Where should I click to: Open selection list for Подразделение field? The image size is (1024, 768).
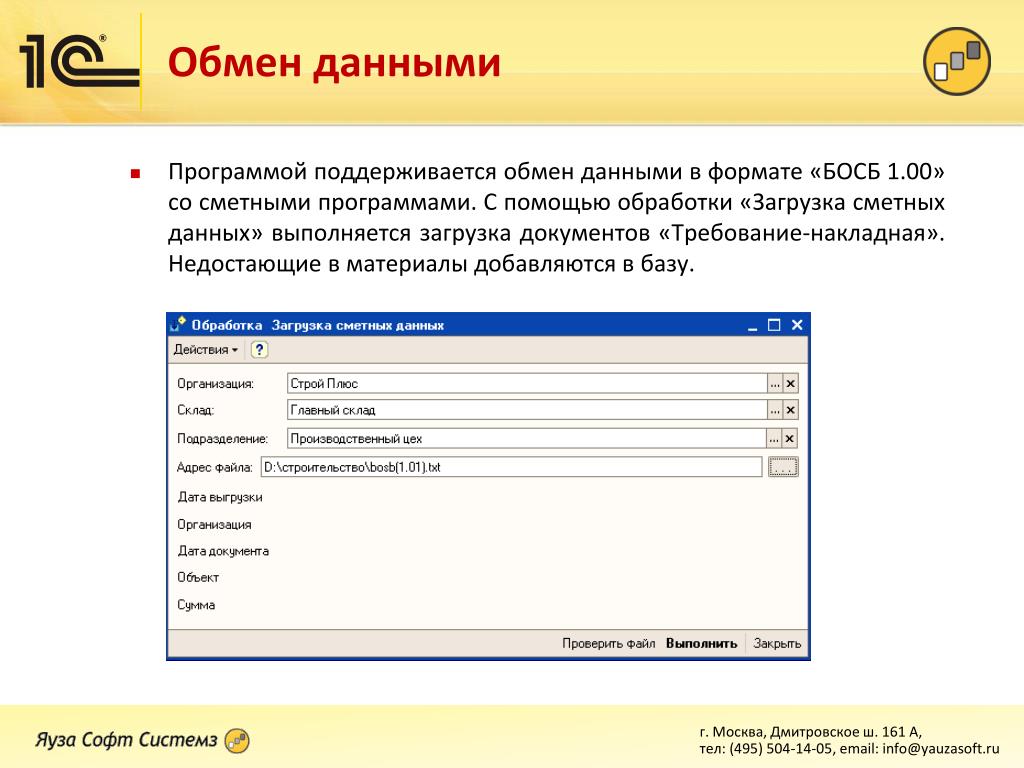[x=773, y=439]
